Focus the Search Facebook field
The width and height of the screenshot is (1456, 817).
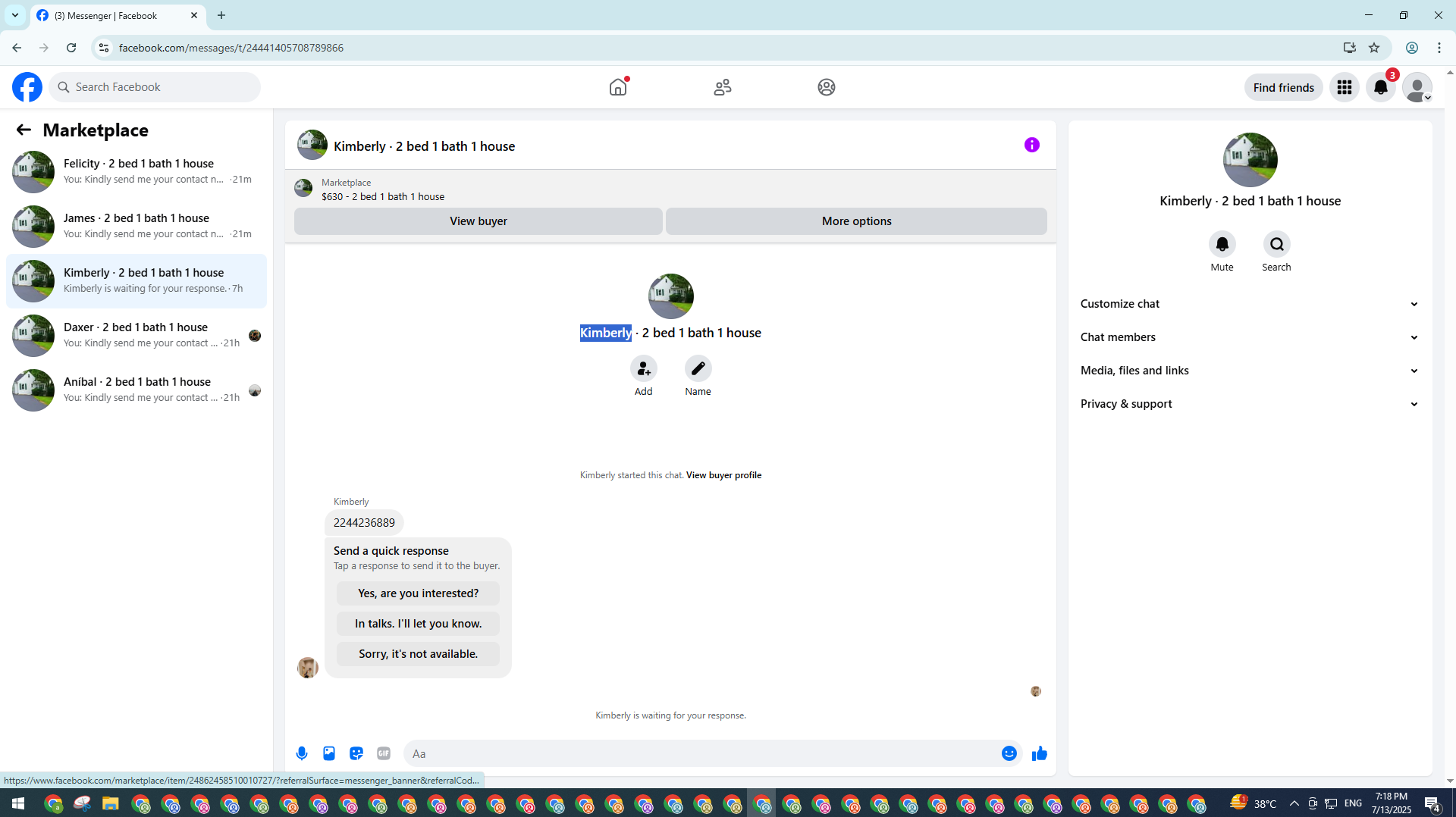(x=155, y=87)
